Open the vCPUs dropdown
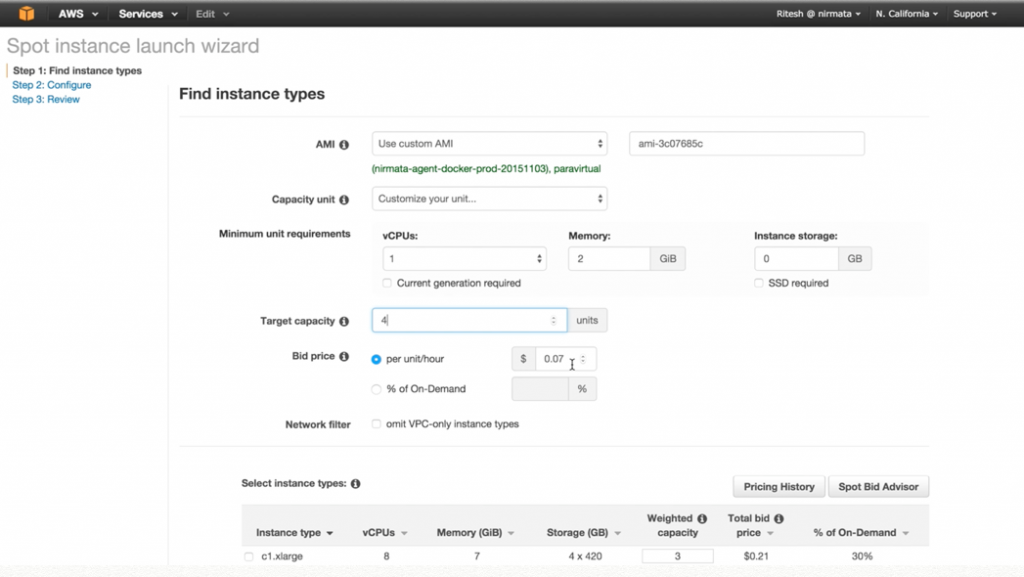 [464, 259]
